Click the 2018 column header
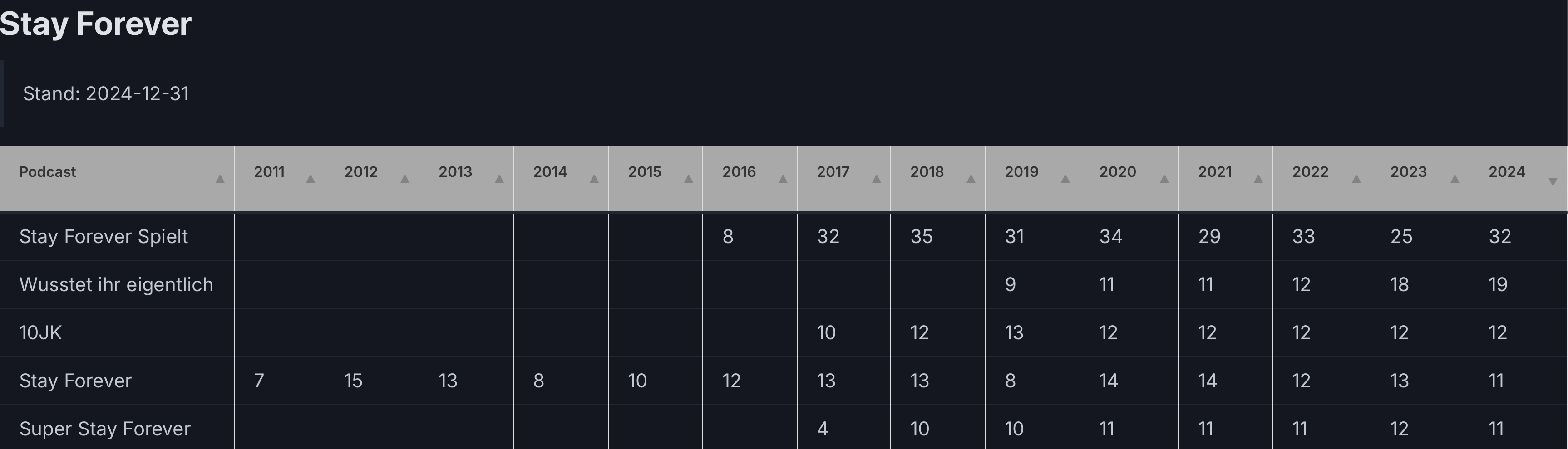The height and width of the screenshot is (449, 1568). pos(927,172)
